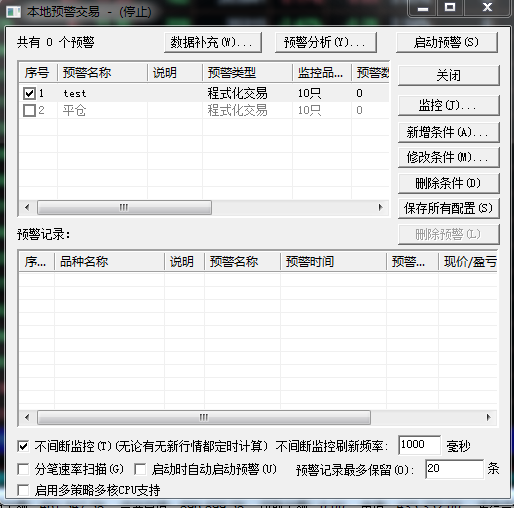Select the test alert name
This screenshot has height=508, width=514.
(75, 94)
